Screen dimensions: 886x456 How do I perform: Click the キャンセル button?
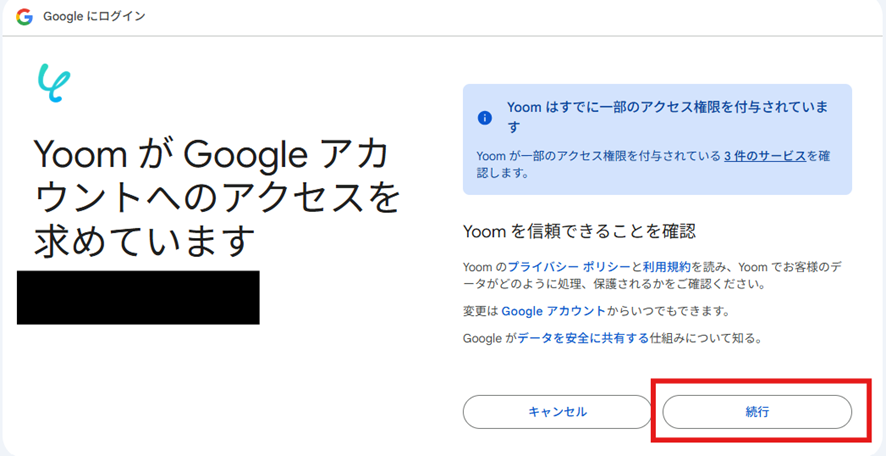click(x=557, y=412)
